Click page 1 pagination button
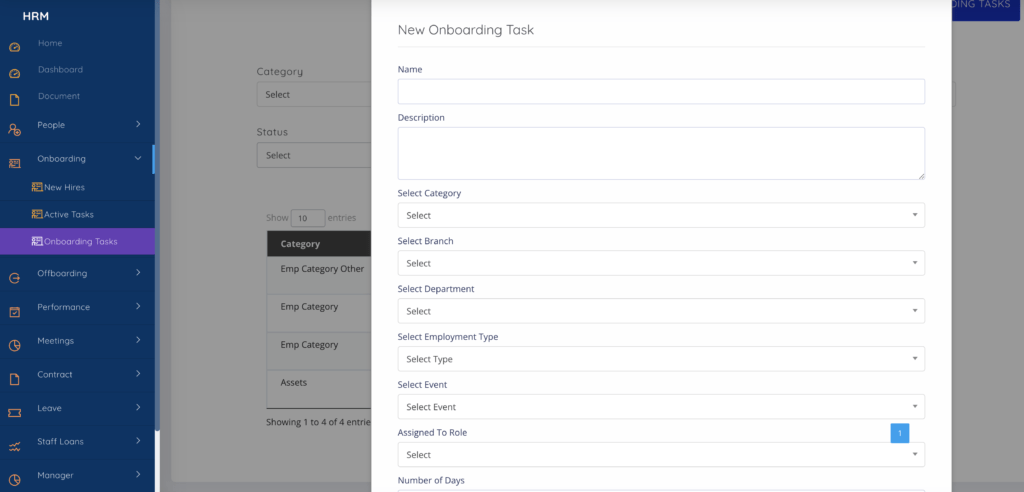1024x492 pixels. tap(900, 433)
